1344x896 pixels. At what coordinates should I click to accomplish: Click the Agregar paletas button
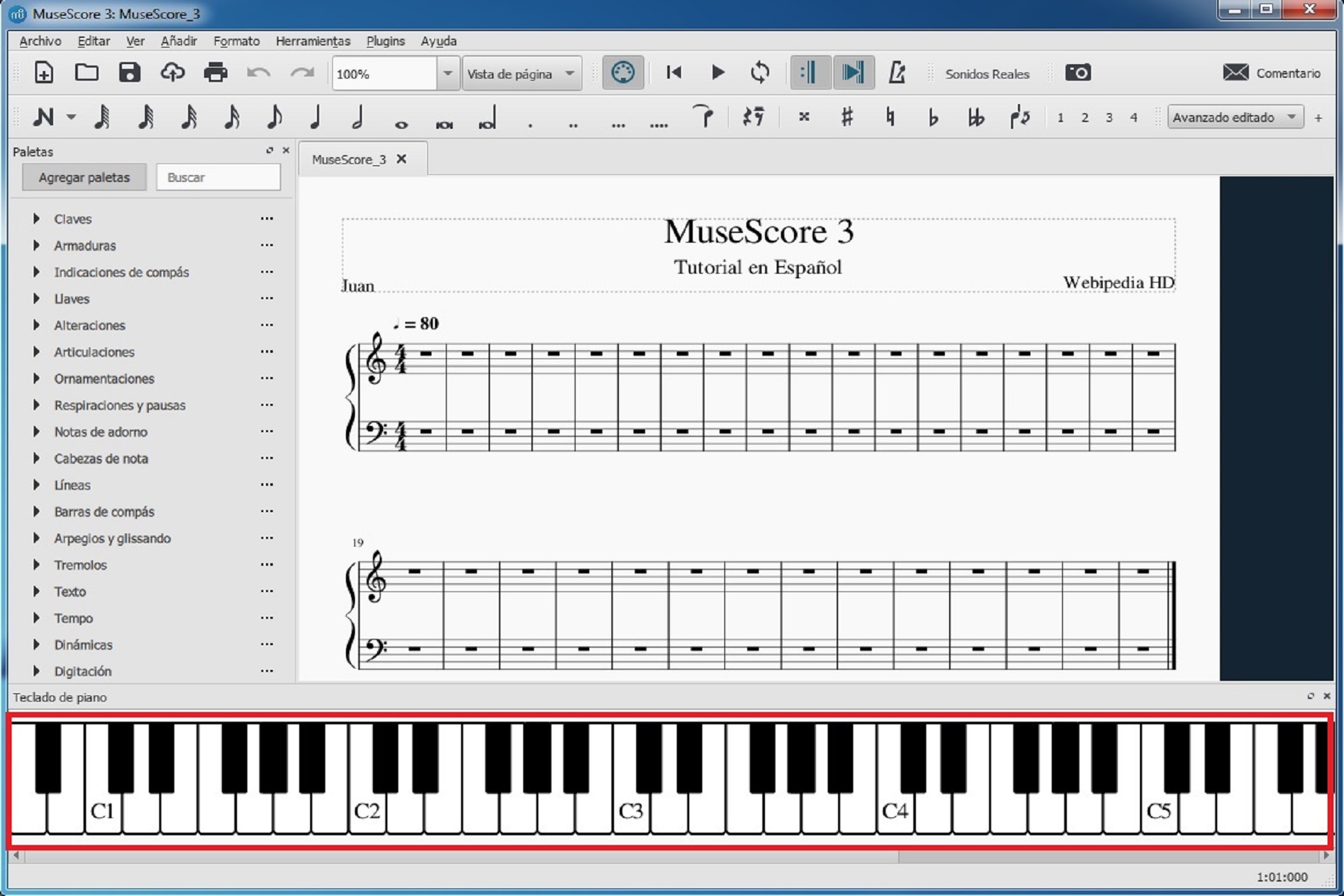click(83, 177)
